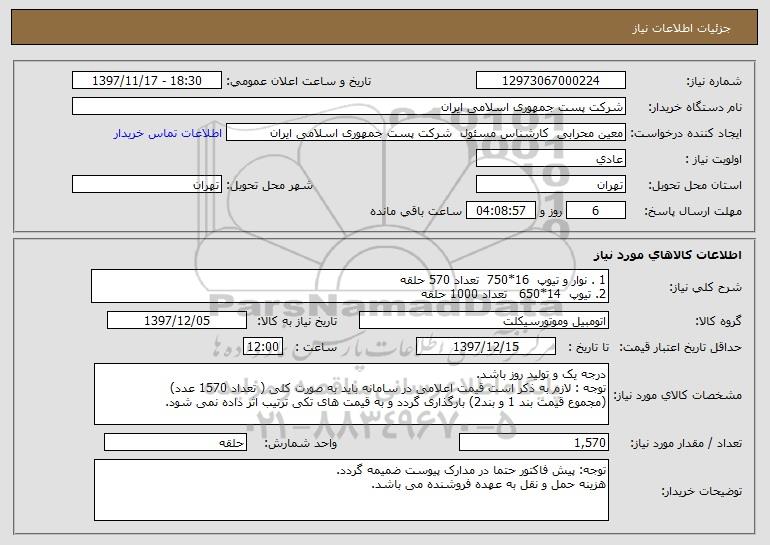770x545 pixels.
Task: Click the شماره نیاز field 12973067000224
Action: click(x=550, y=81)
